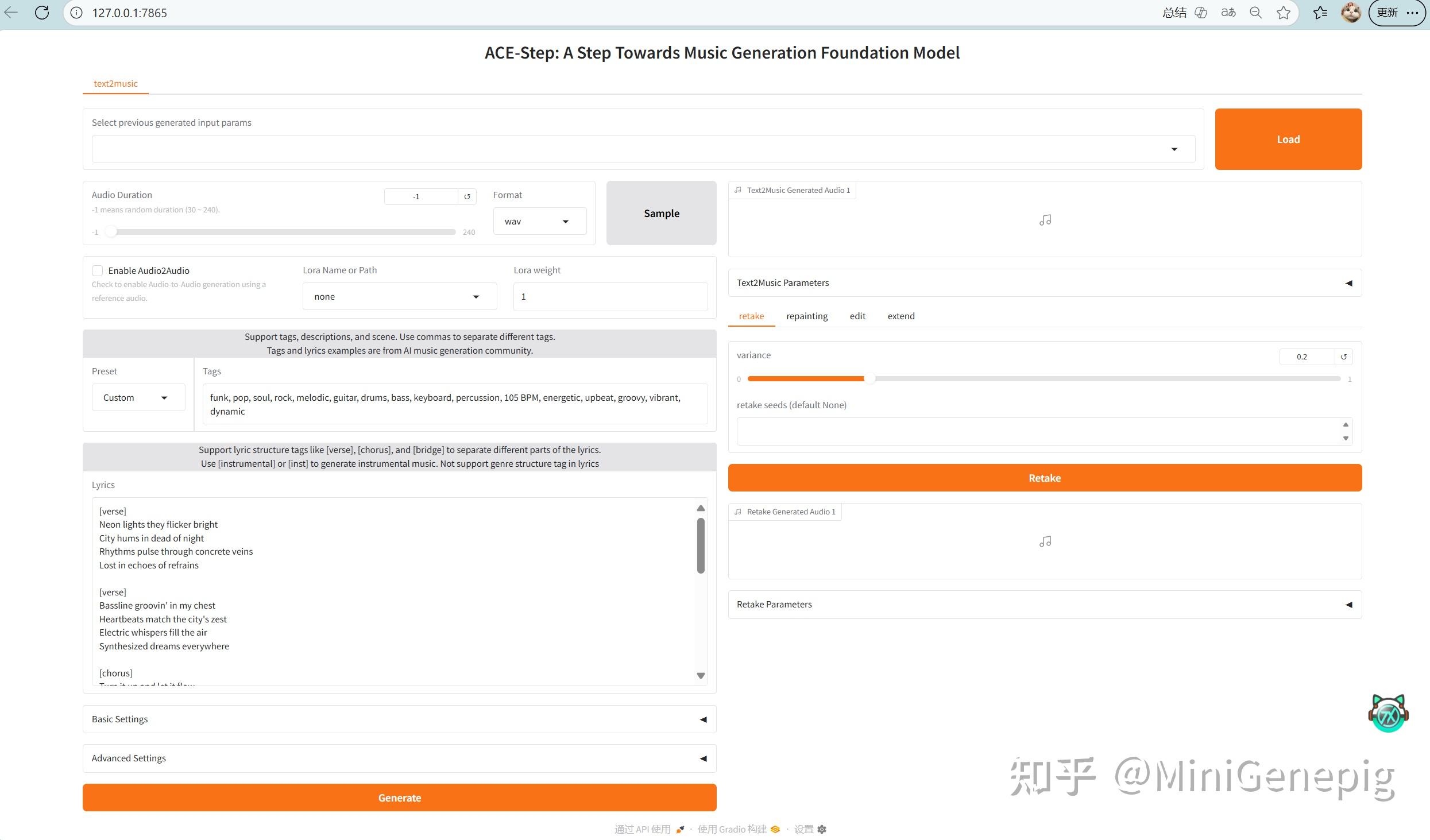
Task: Open the browser favorites list icon
Action: click(x=1320, y=13)
